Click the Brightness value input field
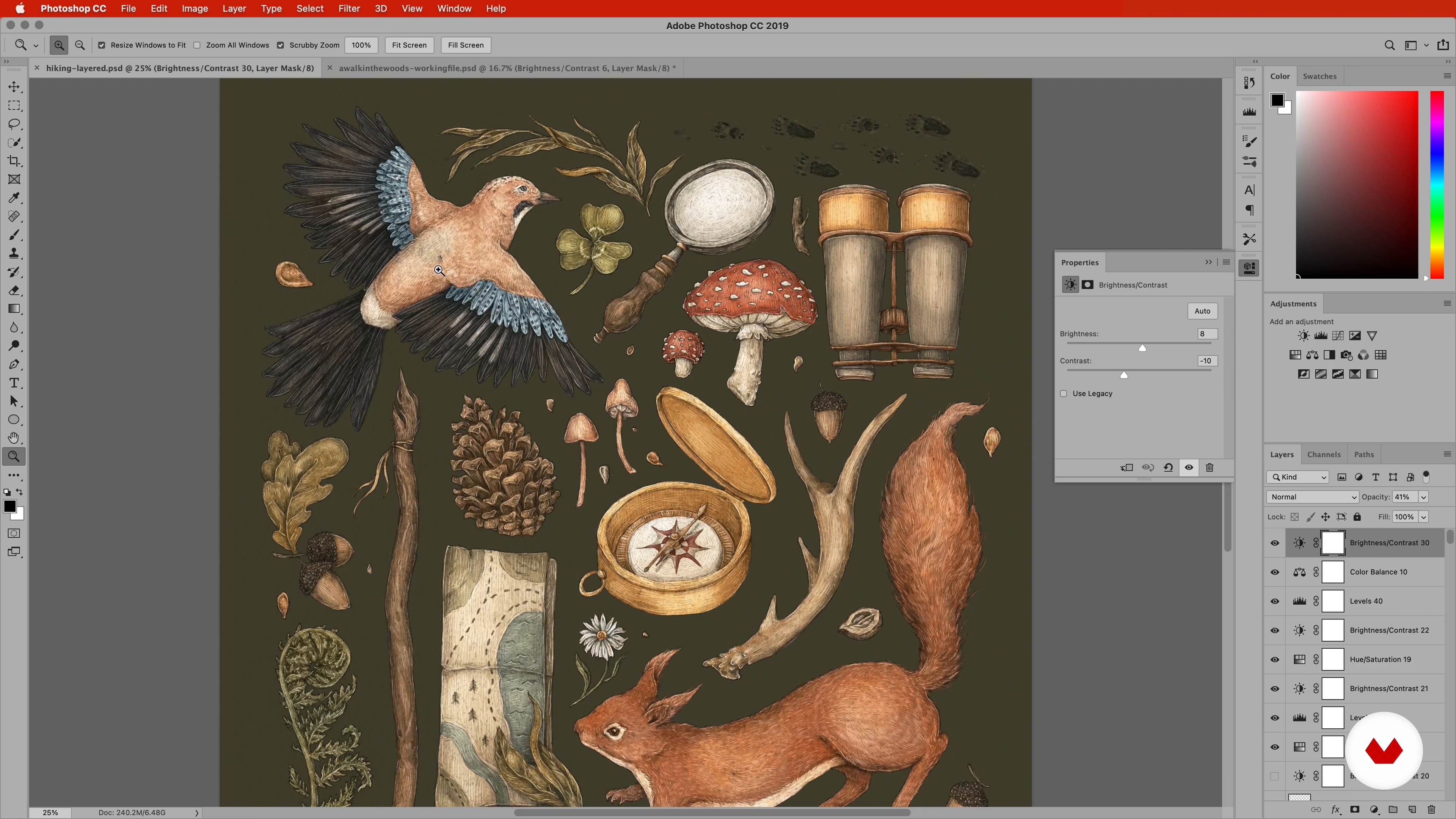Screen dimensions: 1456x819 [1207, 334]
